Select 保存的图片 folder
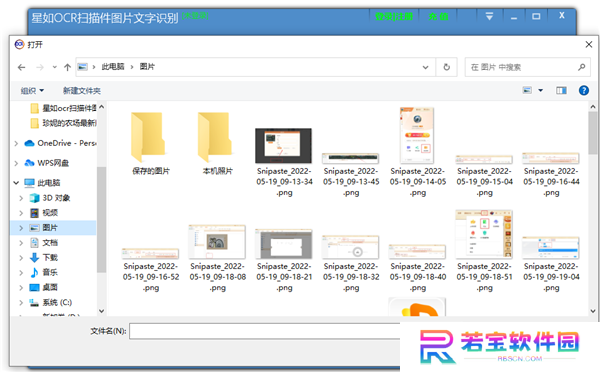600x372 pixels. click(x=151, y=143)
